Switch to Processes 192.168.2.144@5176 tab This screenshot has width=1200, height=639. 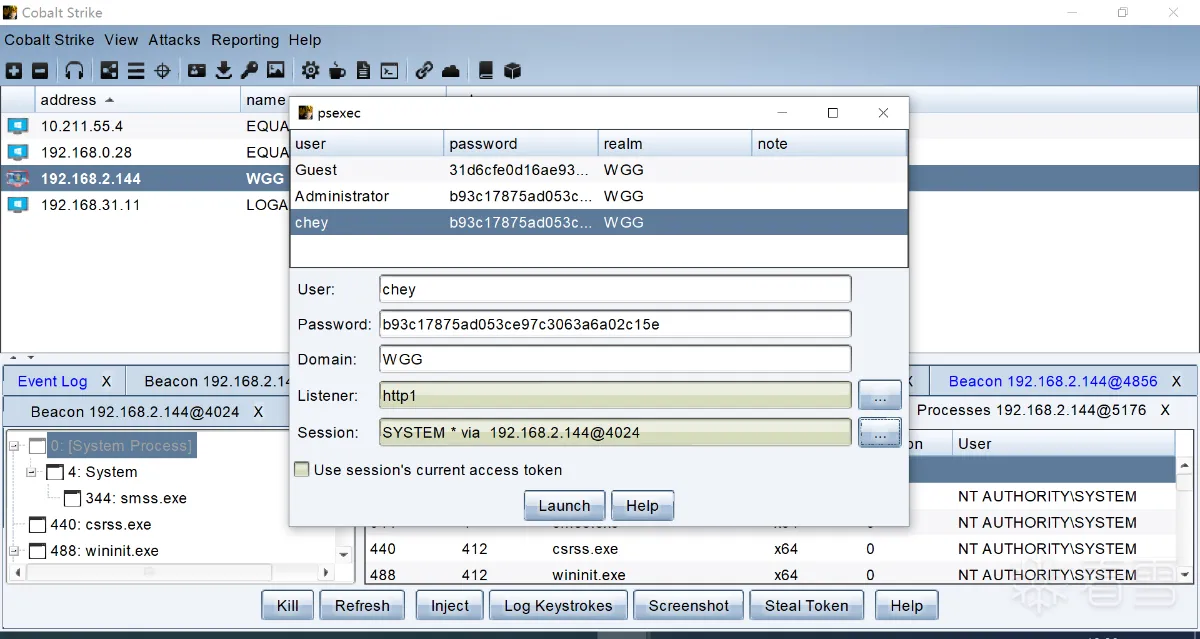tap(1030, 410)
